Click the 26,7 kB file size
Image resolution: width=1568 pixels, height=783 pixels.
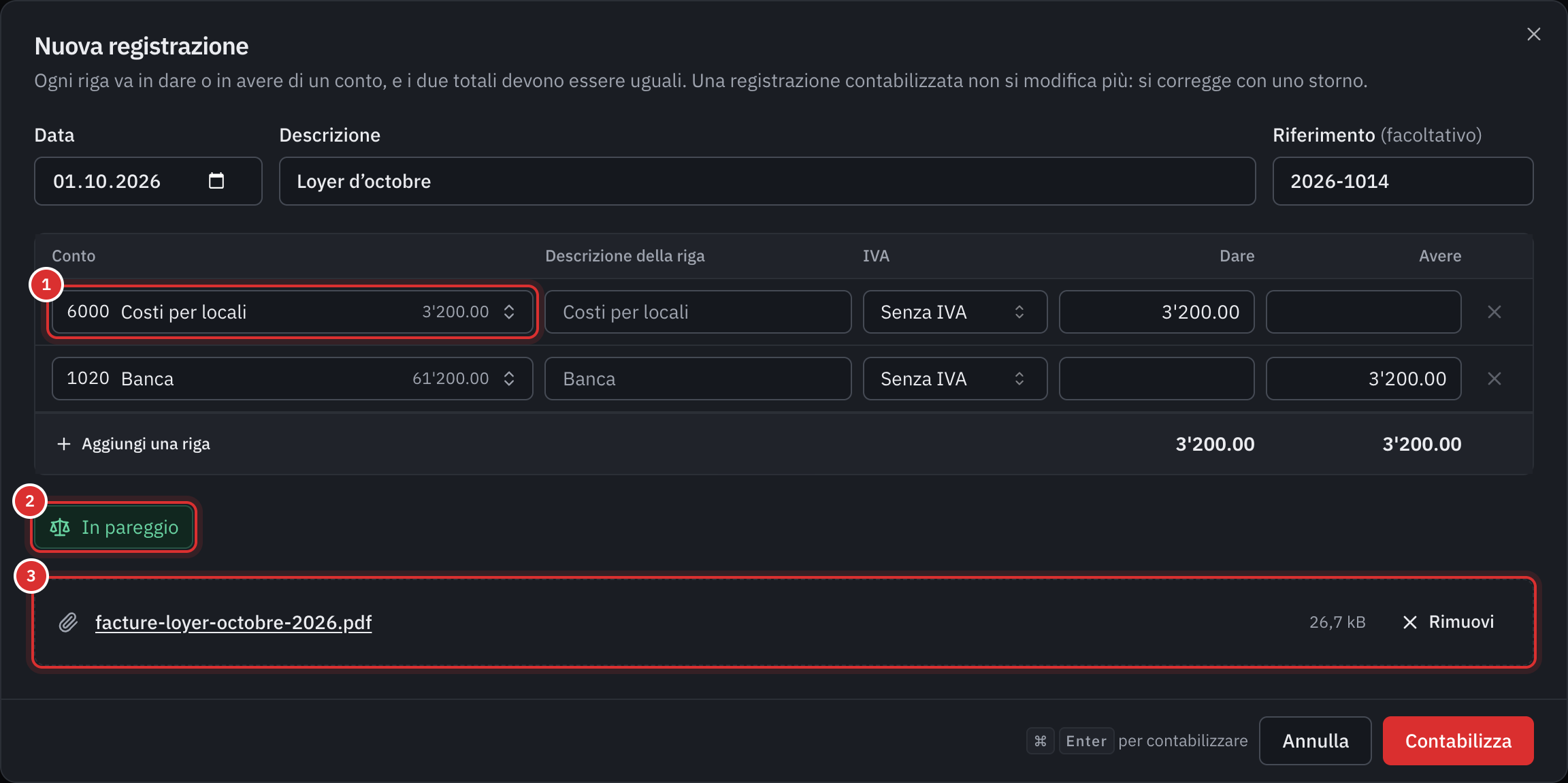[x=1337, y=622]
